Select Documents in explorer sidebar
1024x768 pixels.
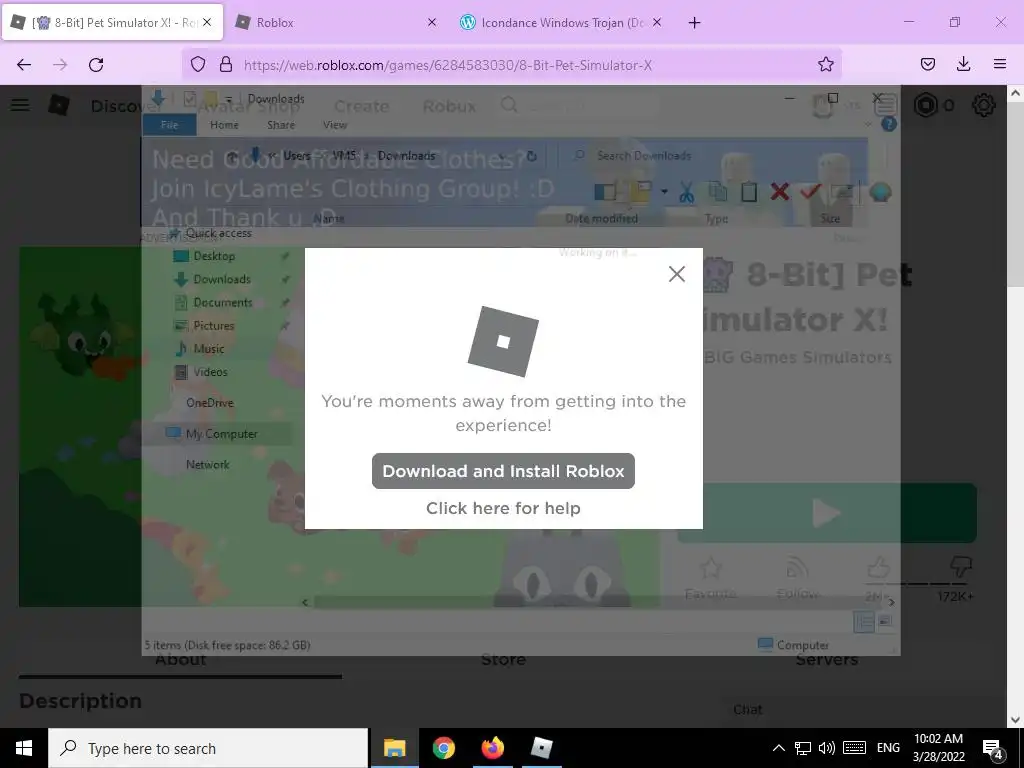(222, 302)
